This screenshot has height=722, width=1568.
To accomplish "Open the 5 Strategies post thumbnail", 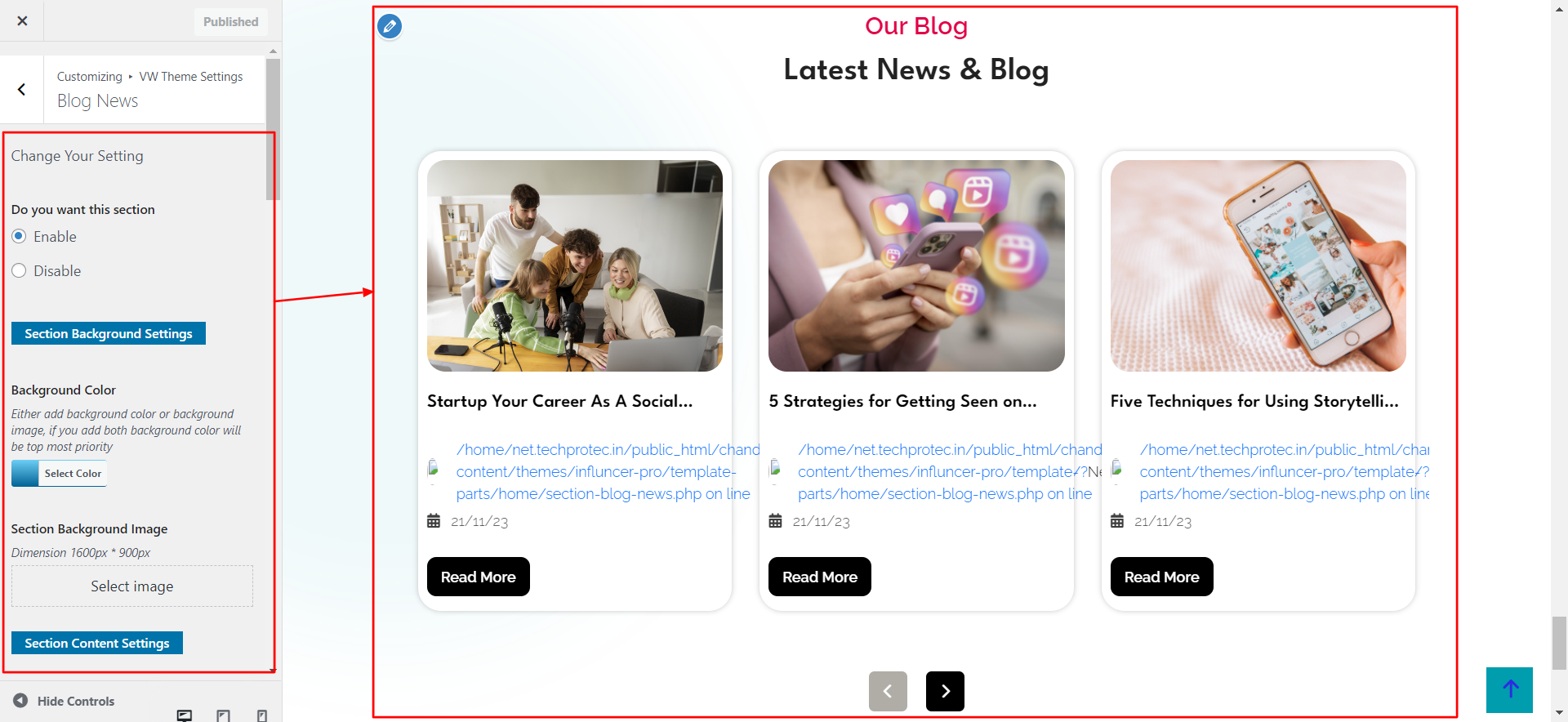I will click(916, 265).
